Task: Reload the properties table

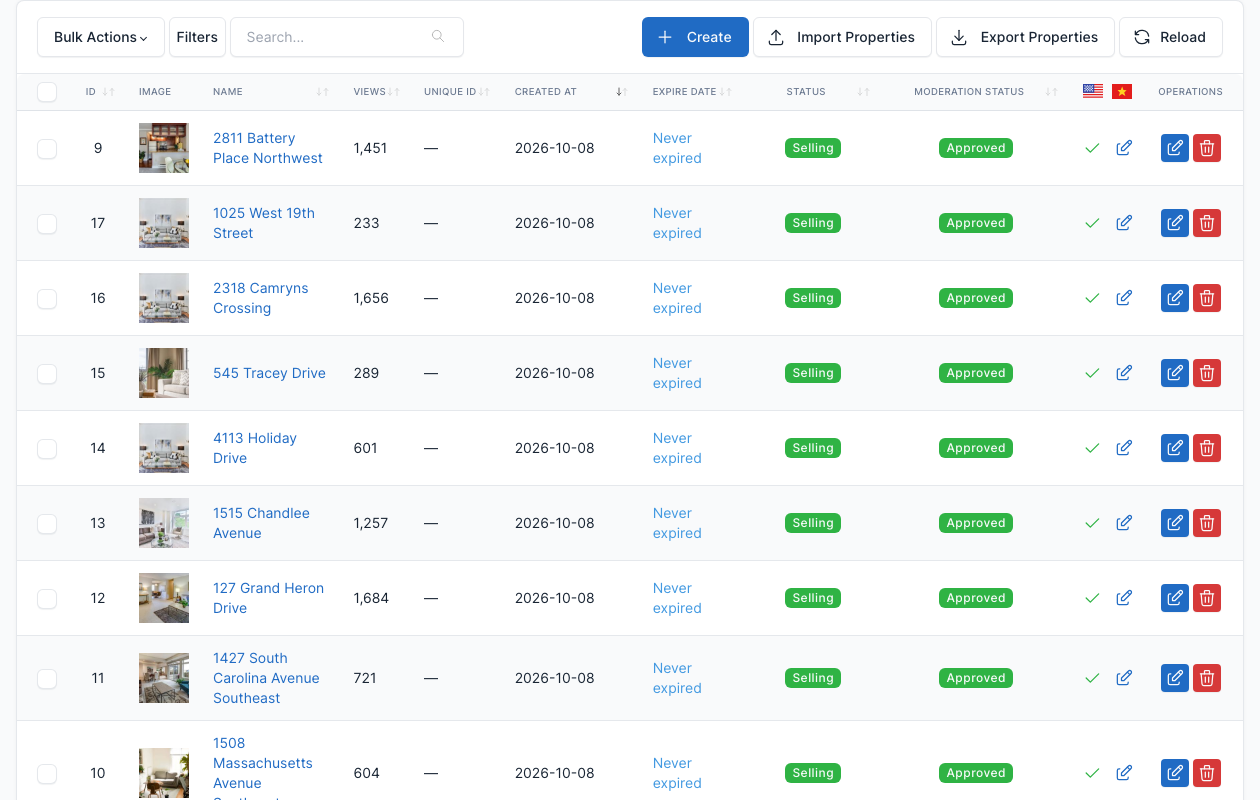Action: (1170, 37)
